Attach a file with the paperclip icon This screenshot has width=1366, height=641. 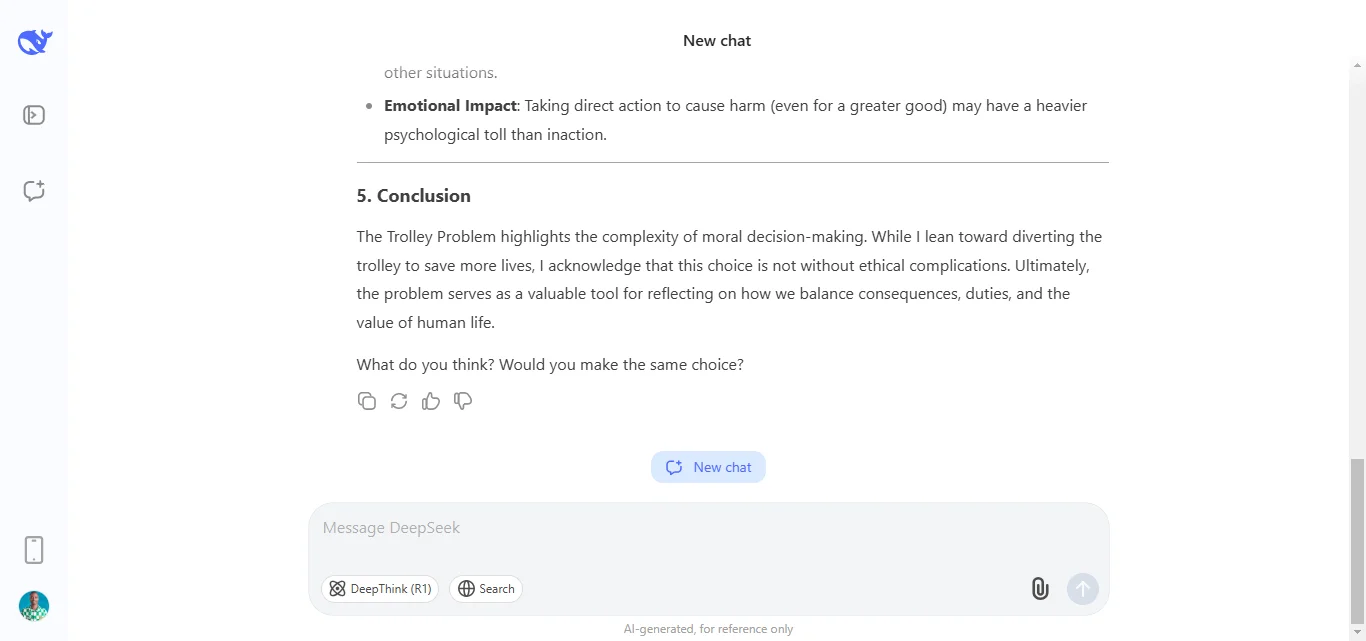1039,589
